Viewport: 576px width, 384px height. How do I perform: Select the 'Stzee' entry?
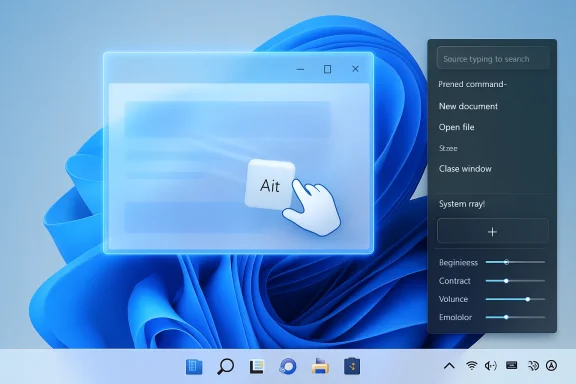tap(448, 148)
